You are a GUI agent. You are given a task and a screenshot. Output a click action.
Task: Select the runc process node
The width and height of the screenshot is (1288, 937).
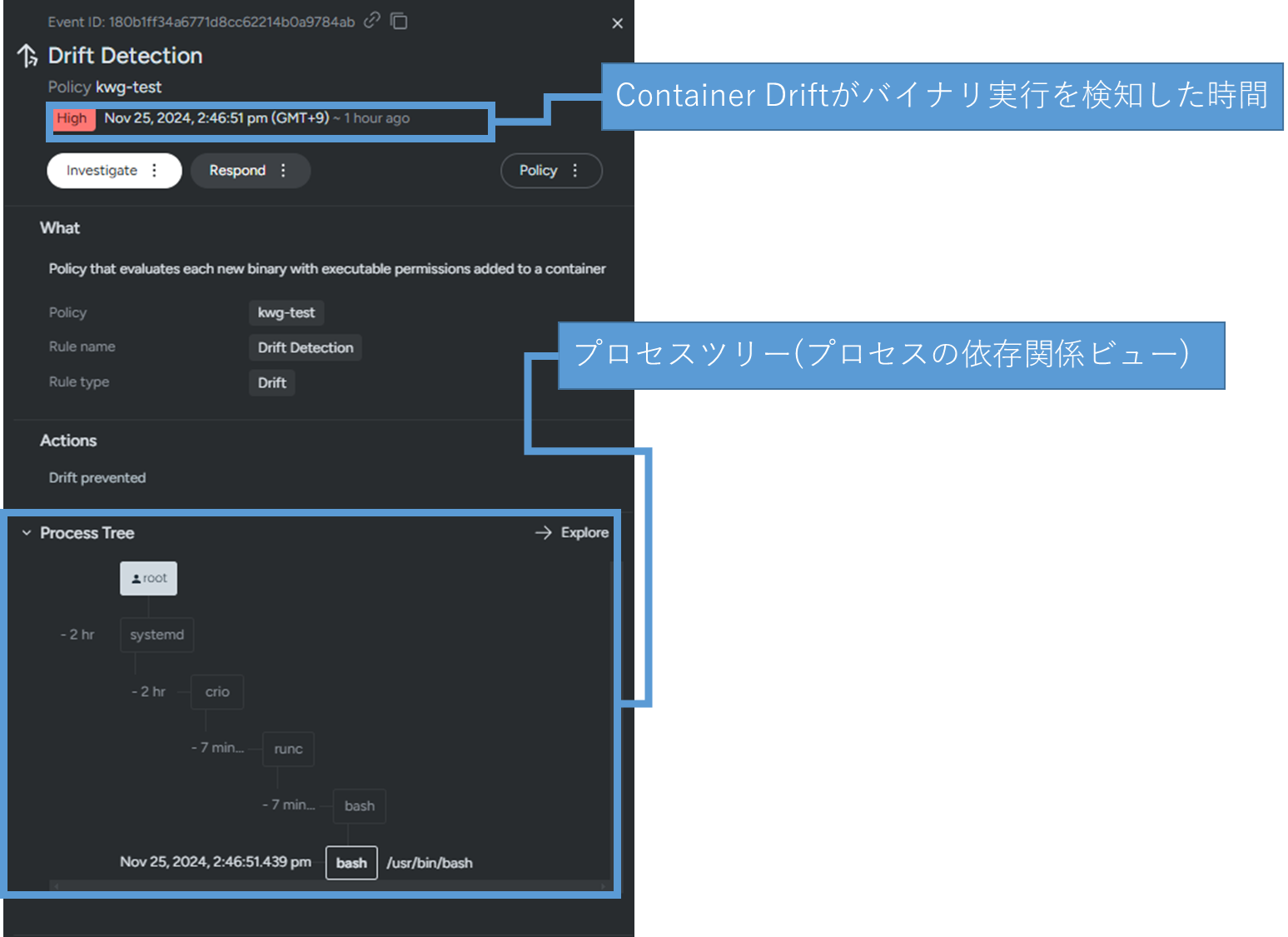coord(288,749)
